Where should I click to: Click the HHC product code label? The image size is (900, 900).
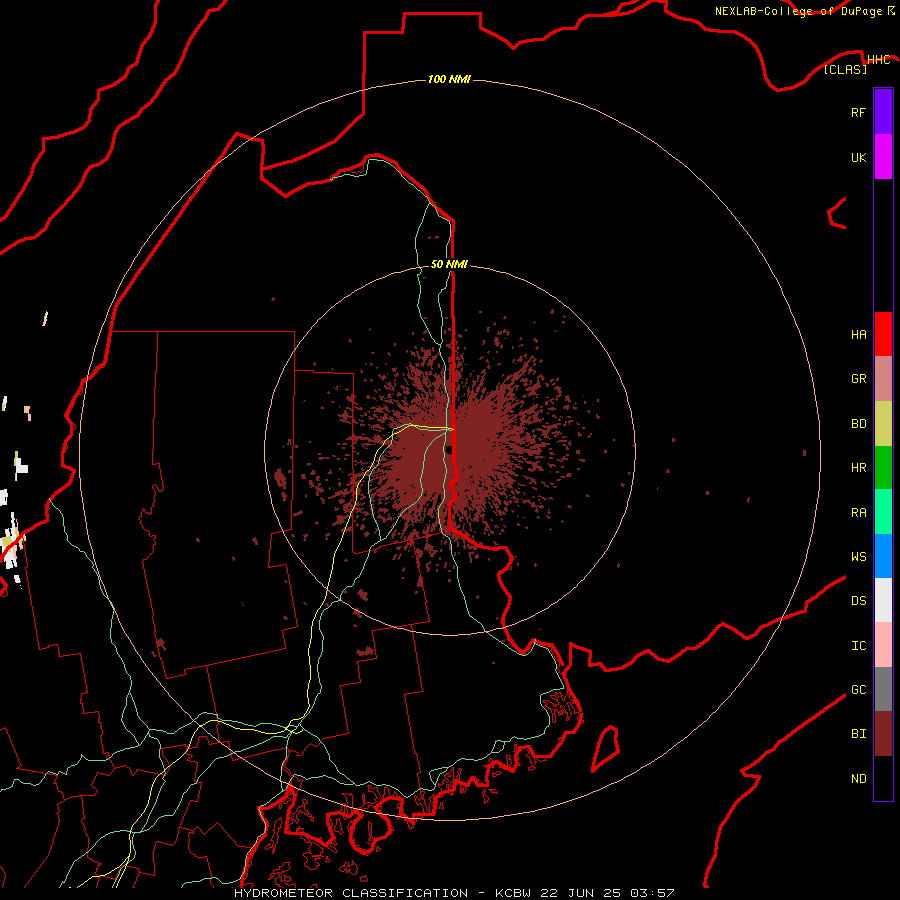click(x=878, y=60)
